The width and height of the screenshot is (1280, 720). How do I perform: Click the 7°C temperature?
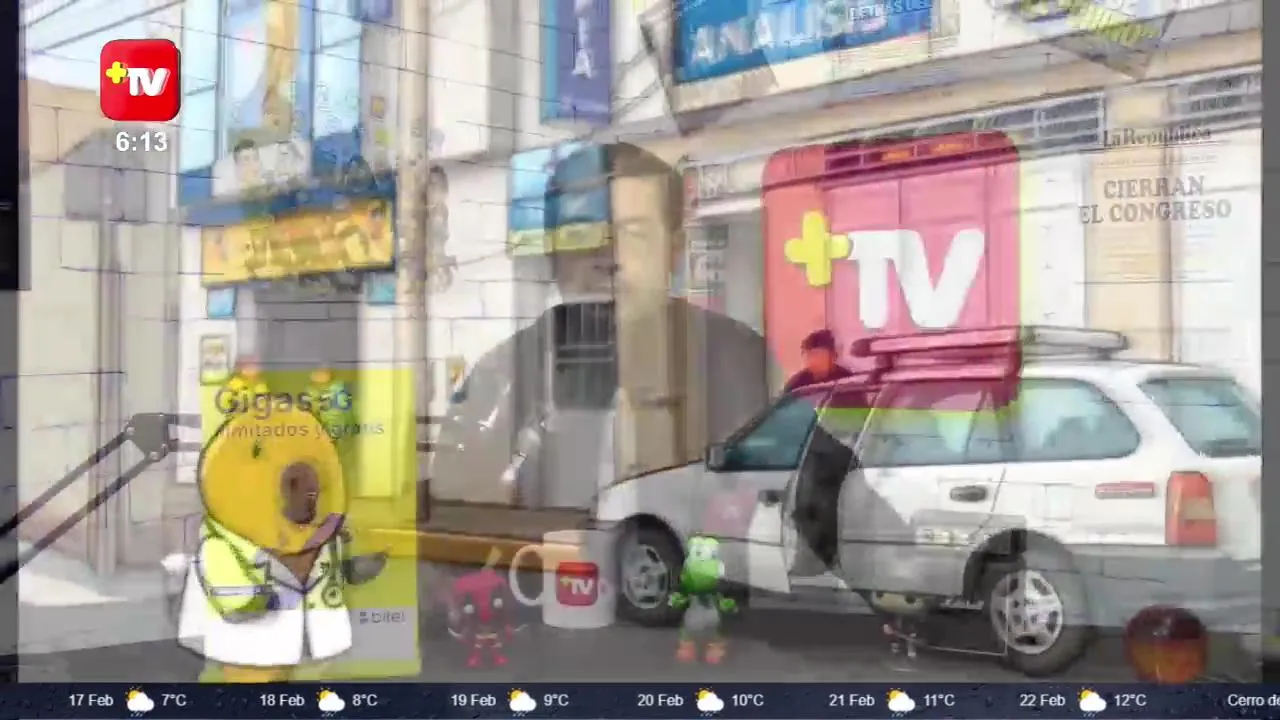[x=174, y=701]
